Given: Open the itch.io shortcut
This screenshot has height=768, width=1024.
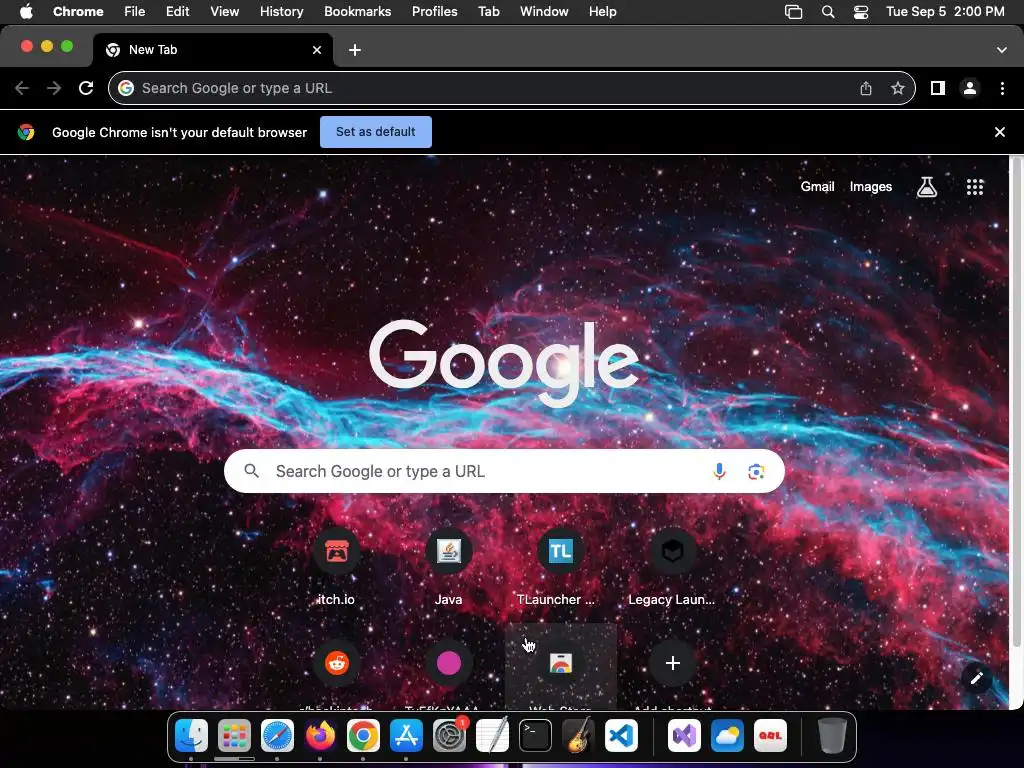Looking at the screenshot, I should 336,568.
